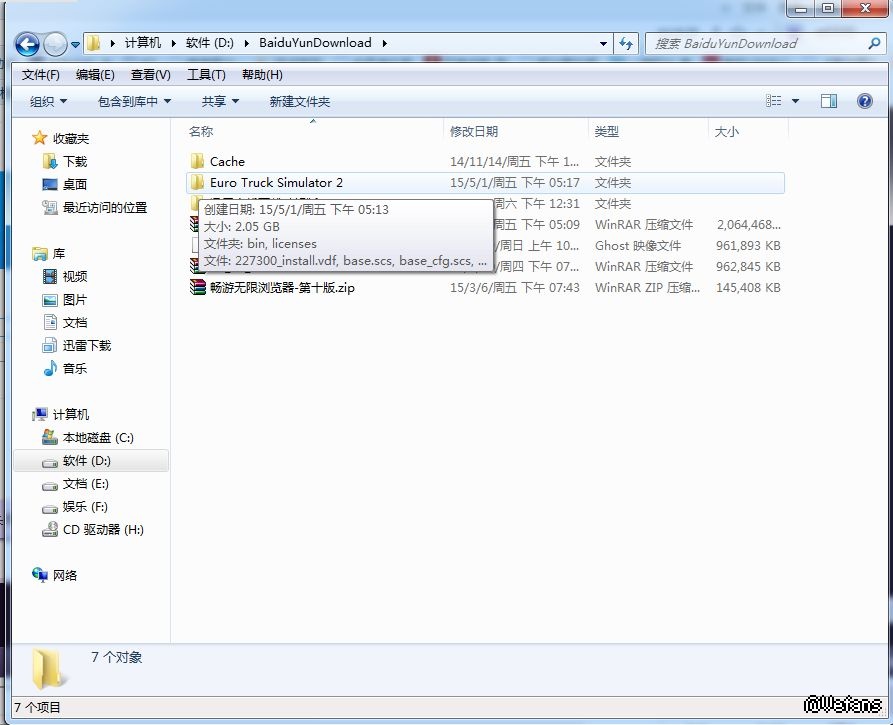Click the 网络 network icon
893x725 pixels.
click(40, 575)
